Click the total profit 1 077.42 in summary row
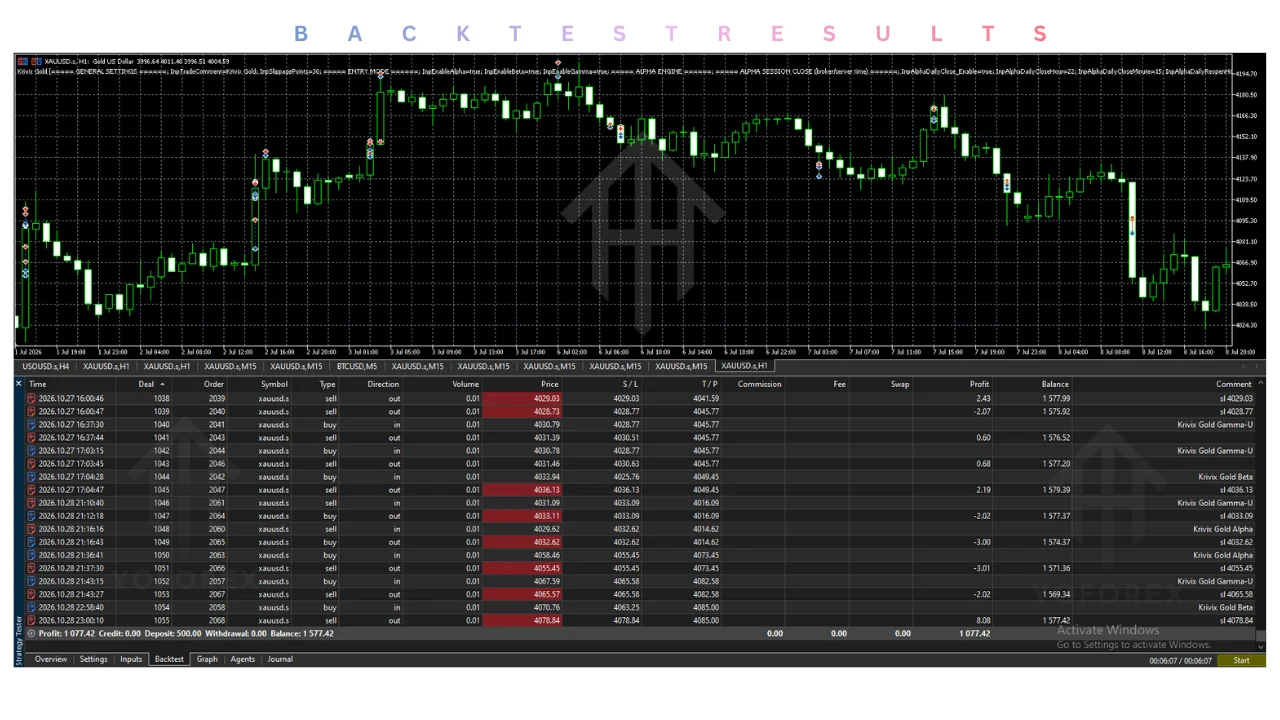The height and width of the screenshot is (720, 1280). (x=974, y=633)
